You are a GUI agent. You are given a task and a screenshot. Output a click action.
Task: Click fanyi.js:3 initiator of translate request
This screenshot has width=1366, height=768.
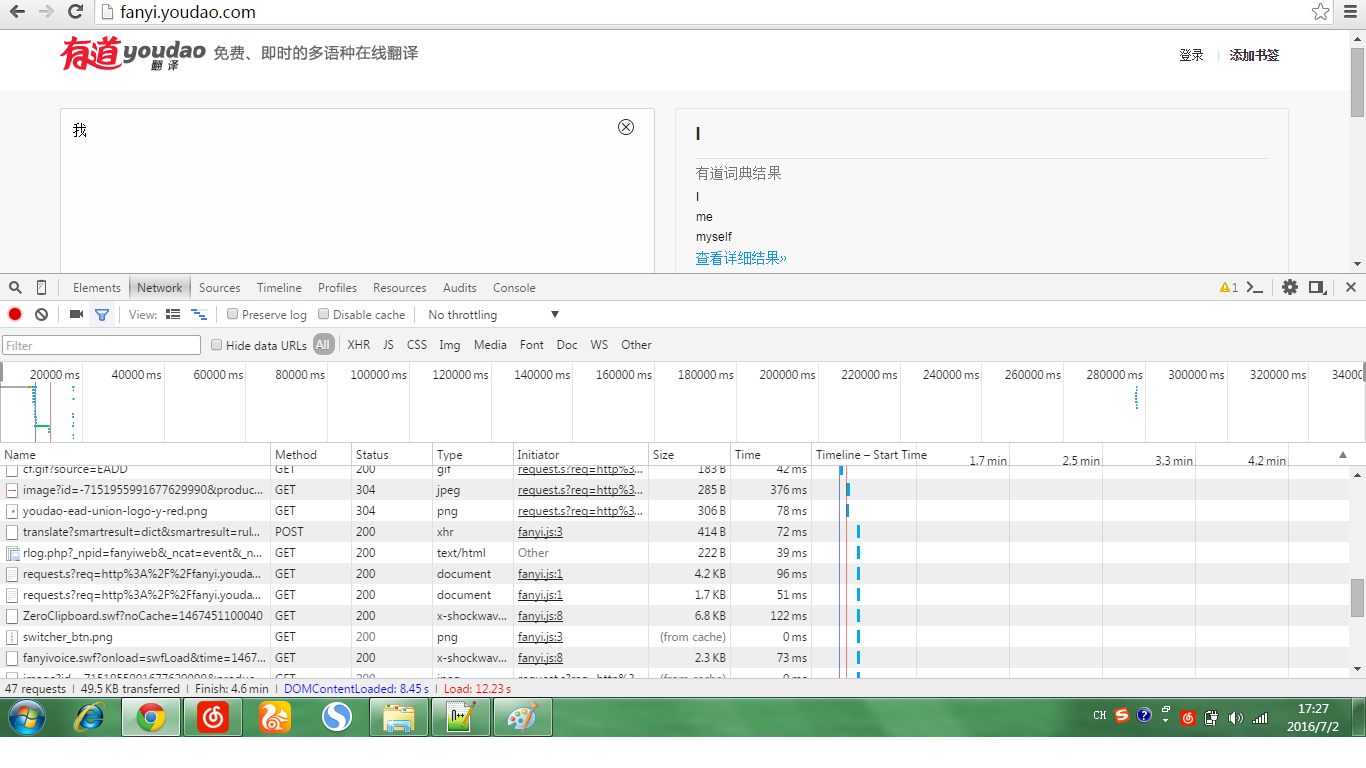(x=540, y=532)
